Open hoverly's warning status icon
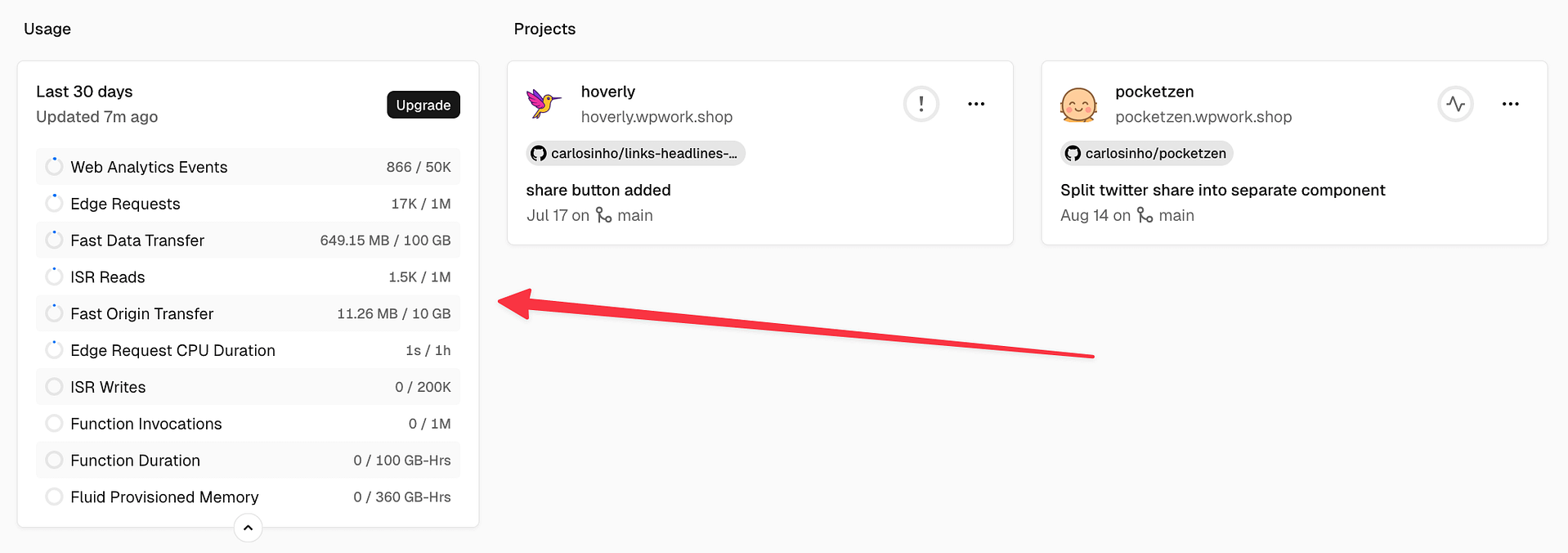The width and height of the screenshot is (1568, 553). (921, 104)
